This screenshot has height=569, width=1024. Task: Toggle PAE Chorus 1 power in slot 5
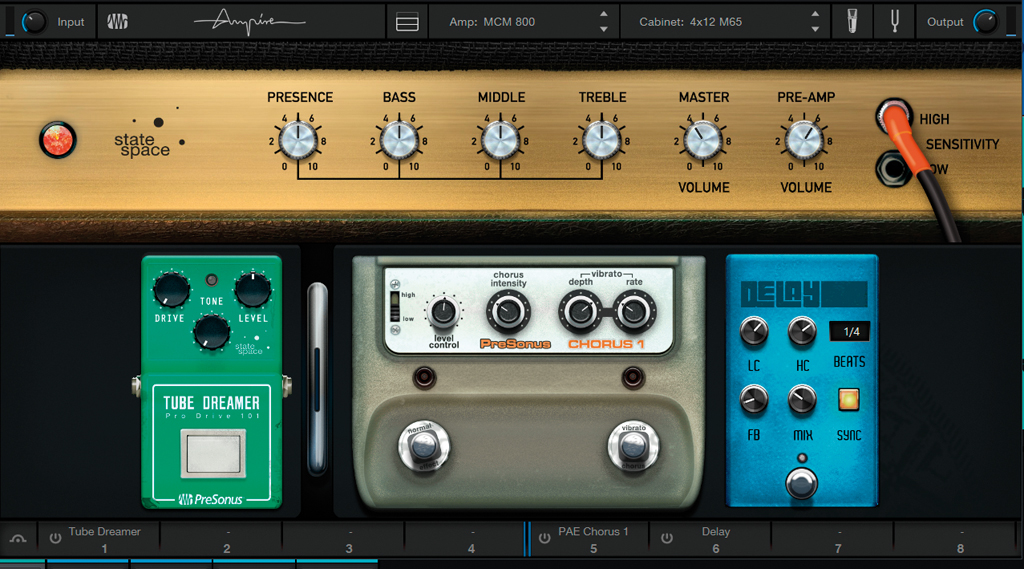(x=545, y=538)
